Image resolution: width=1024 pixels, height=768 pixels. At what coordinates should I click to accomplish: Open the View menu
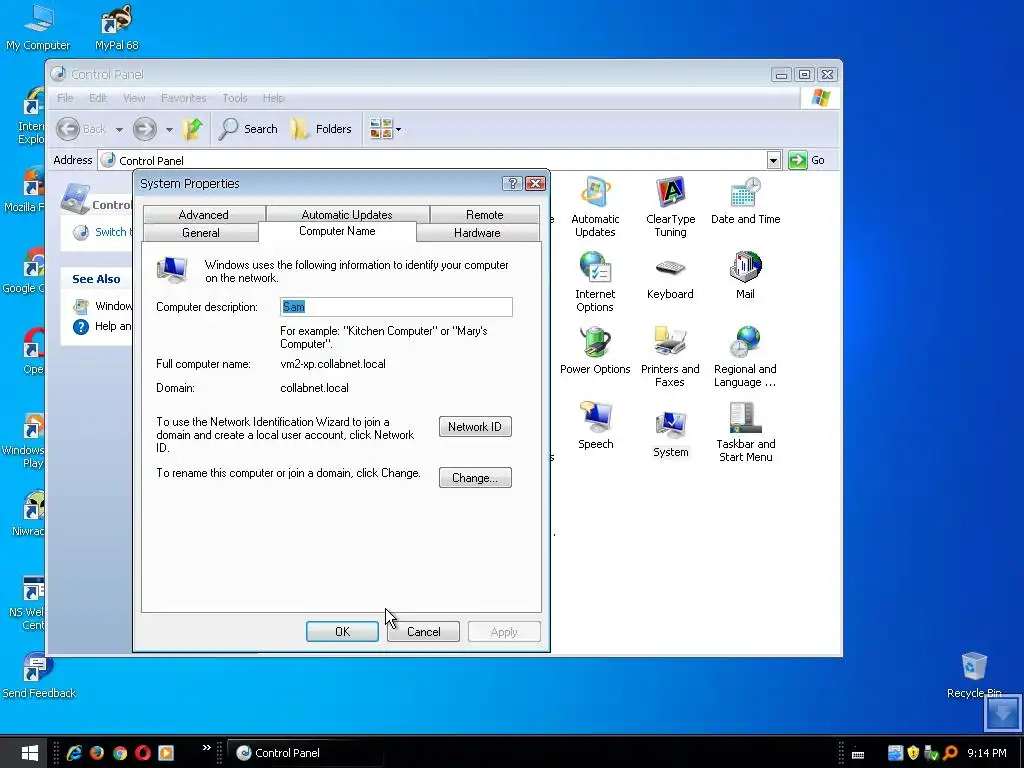134,98
